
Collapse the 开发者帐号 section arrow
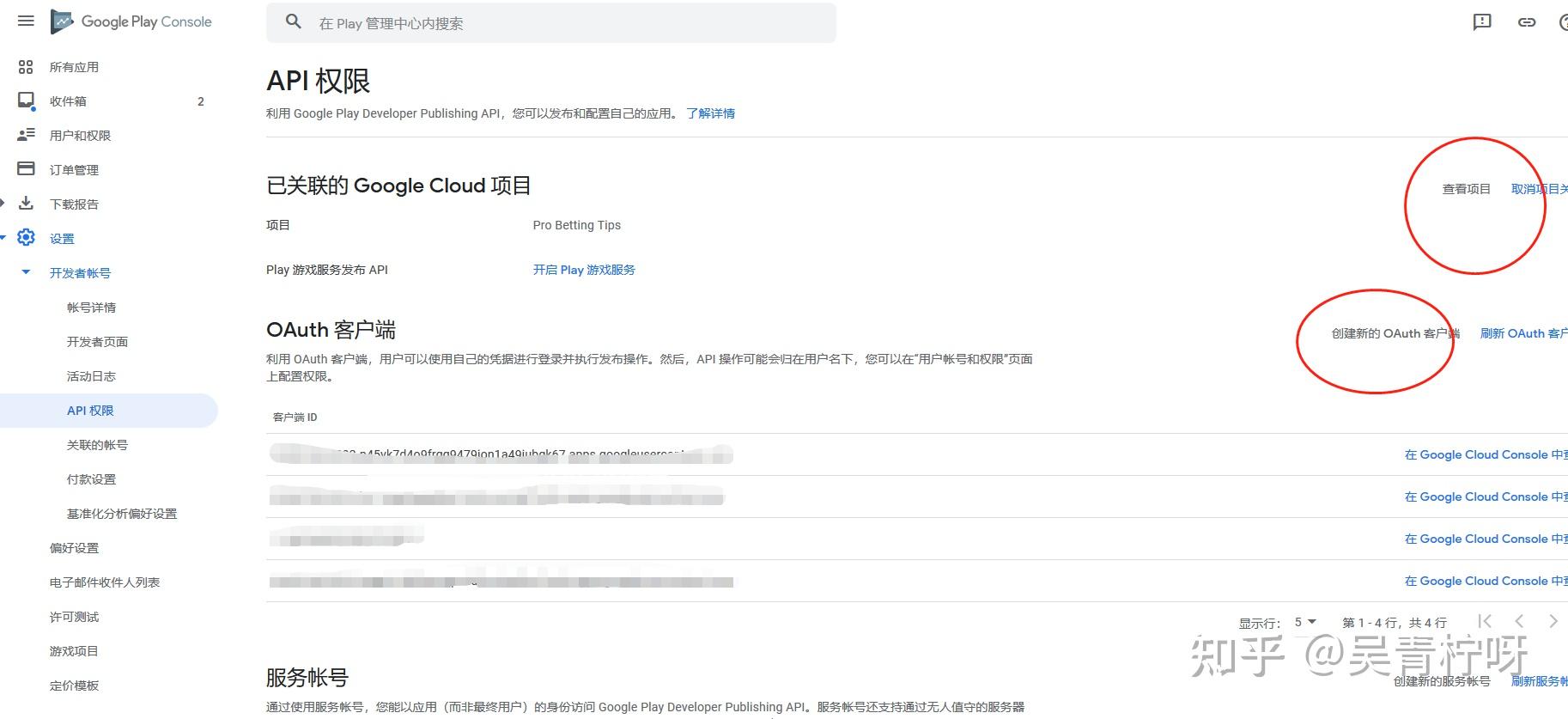point(26,272)
